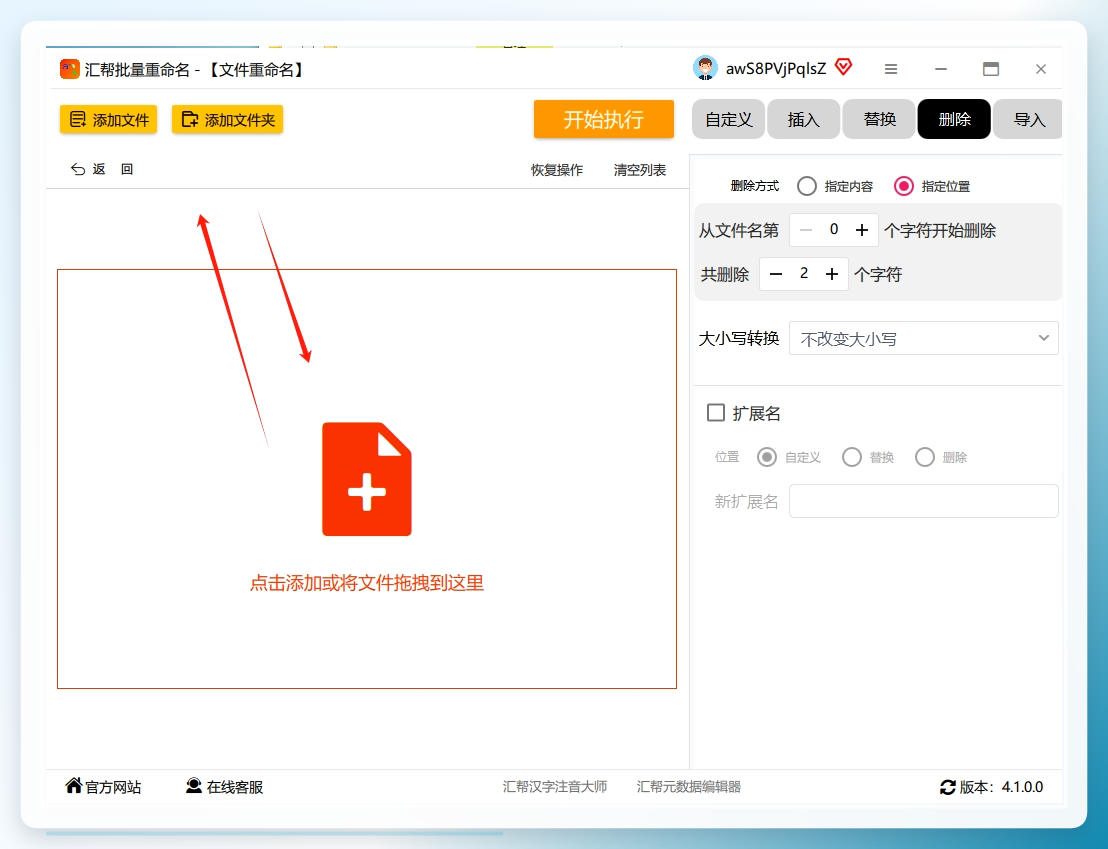Increase the starting character position value
The image size is (1108, 849).
[x=861, y=230]
